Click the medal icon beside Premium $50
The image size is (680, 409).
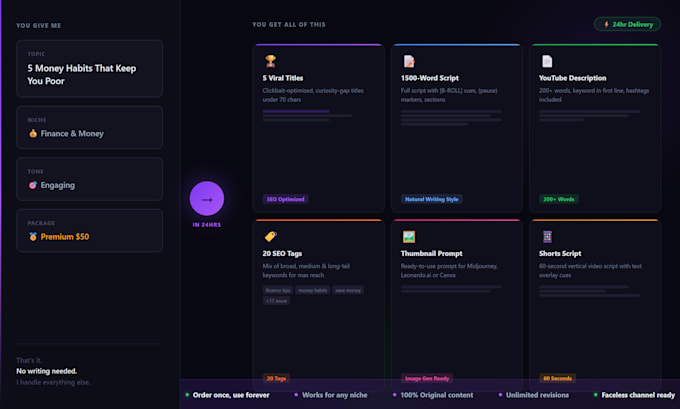(x=33, y=236)
